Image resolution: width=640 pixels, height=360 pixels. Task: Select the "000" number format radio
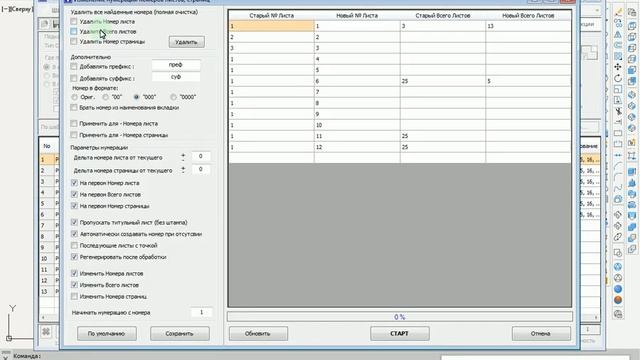point(137,97)
